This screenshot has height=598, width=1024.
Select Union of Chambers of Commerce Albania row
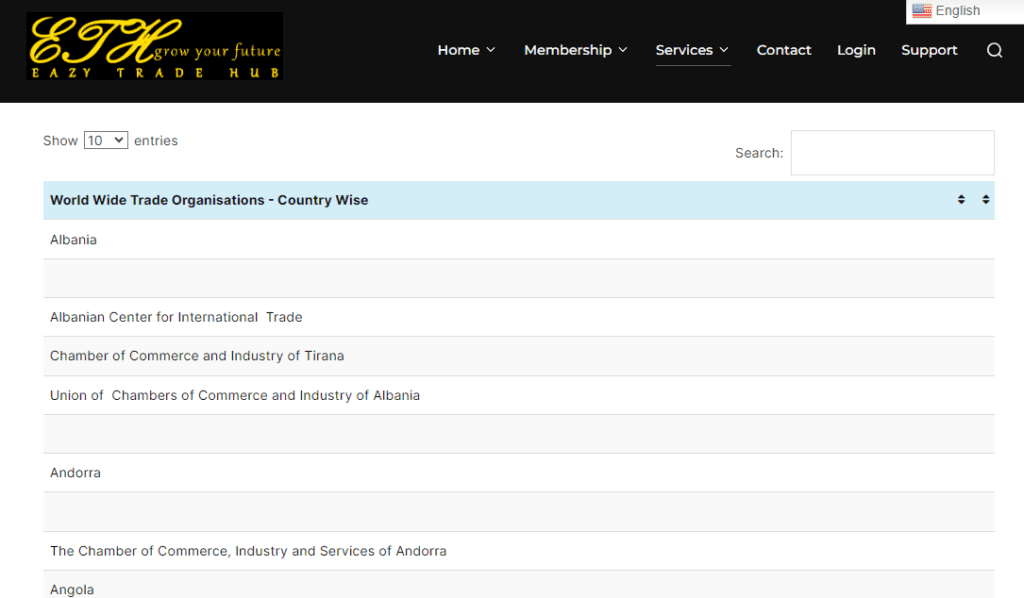235,395
